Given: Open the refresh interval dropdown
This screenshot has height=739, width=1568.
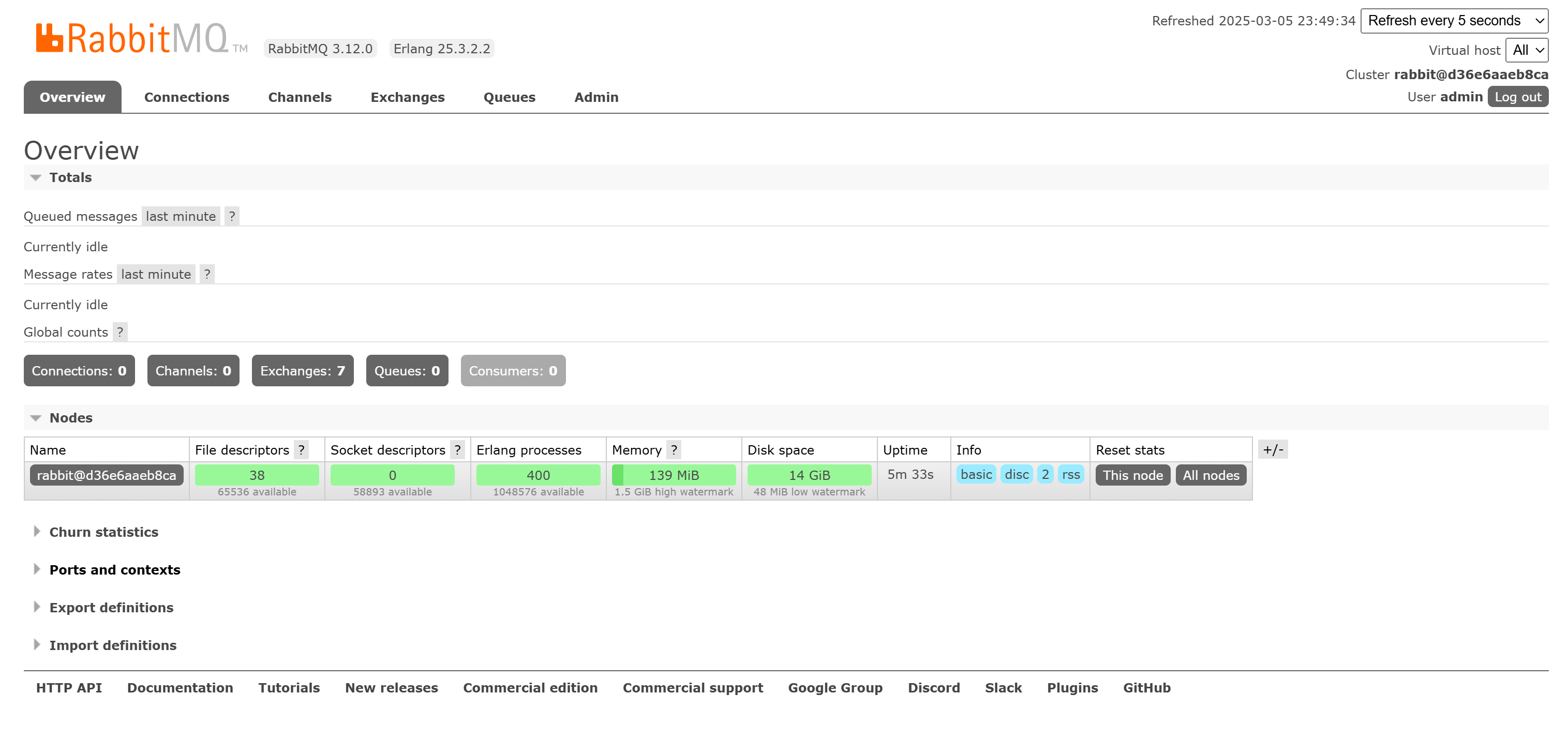Looking at the screenshot, I should [x=1454, y=21].
